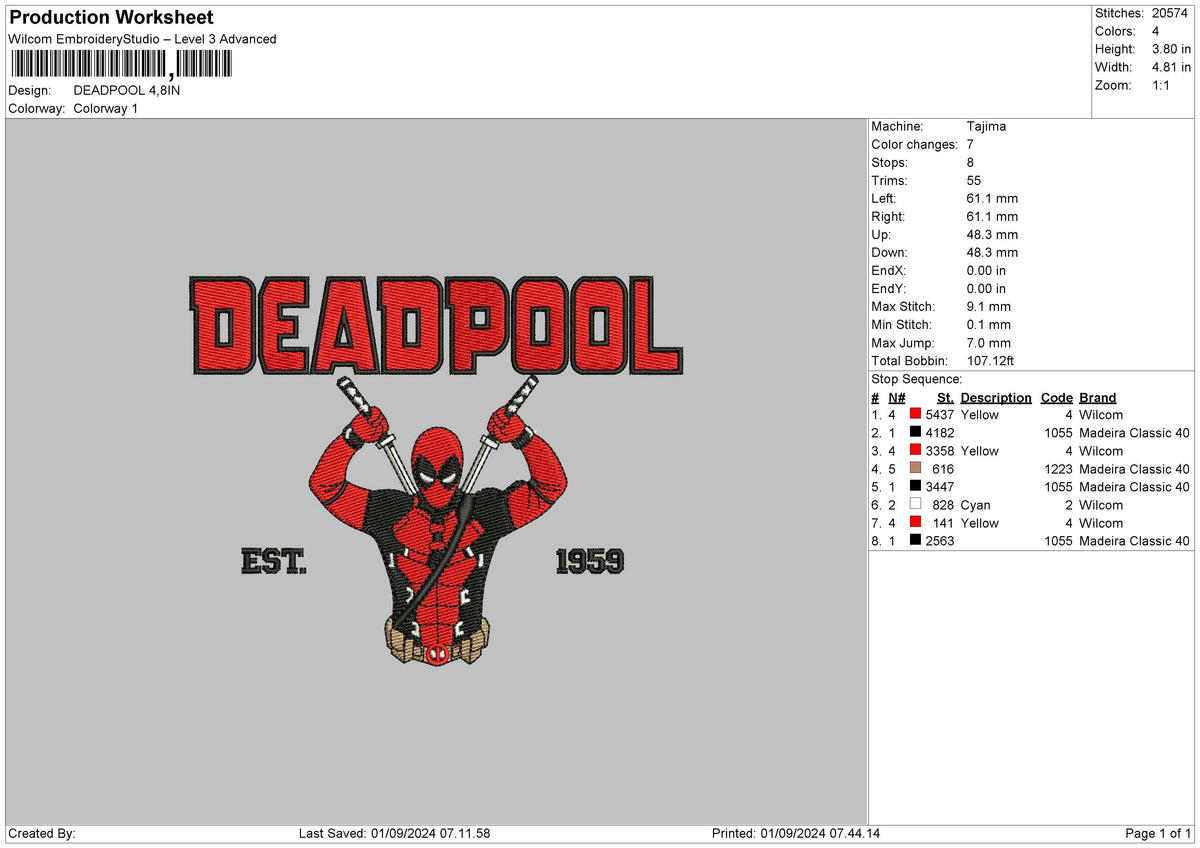Viewport: 1200px width, 848px height.
Task: Select the black swatch on row 5
Action: coord(917,487)
